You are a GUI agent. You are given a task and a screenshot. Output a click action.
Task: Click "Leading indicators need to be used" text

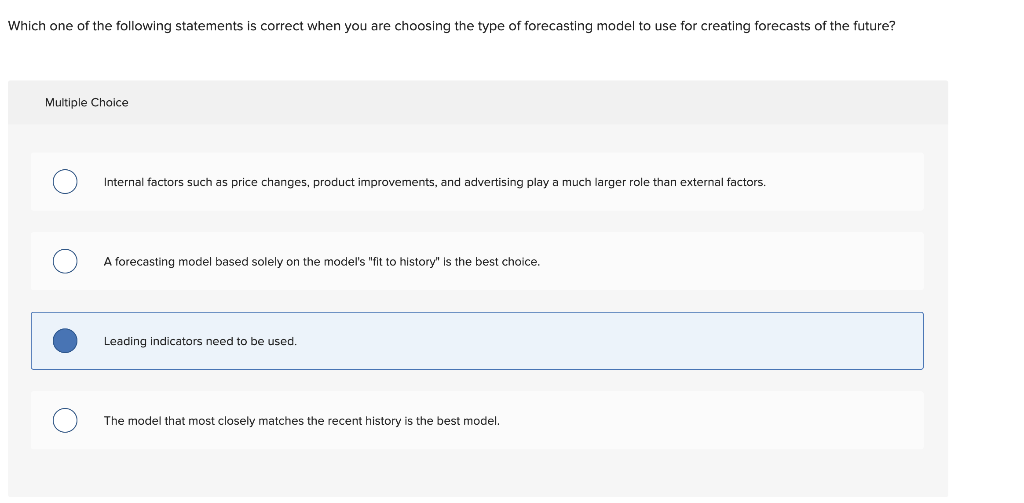(x=200, y=342)
